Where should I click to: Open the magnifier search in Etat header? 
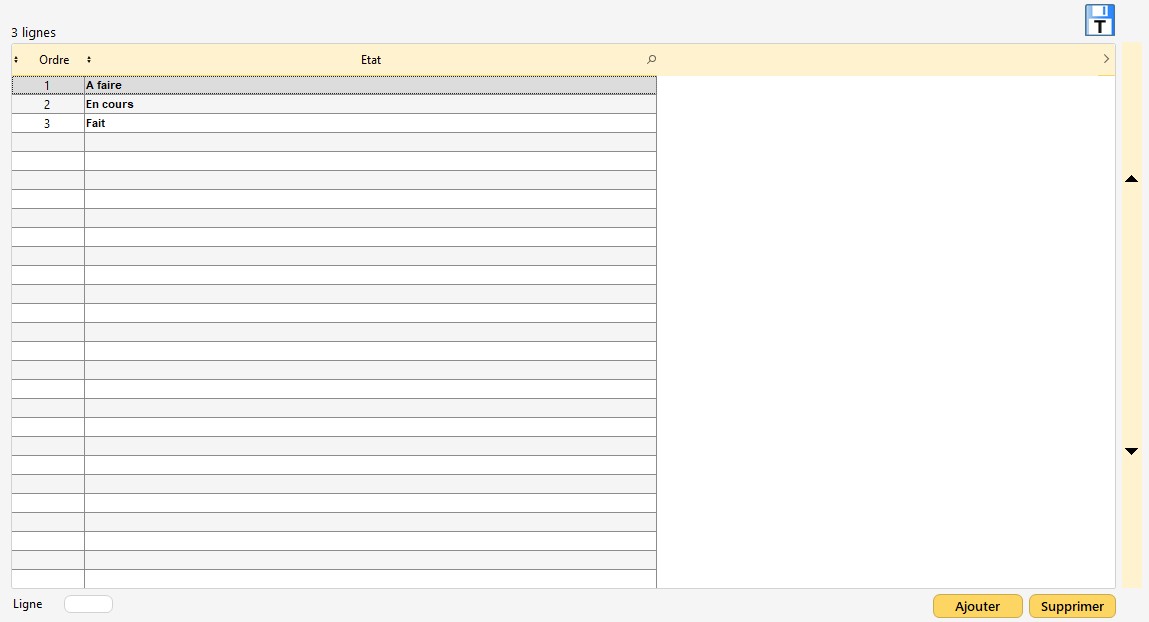(651, 60)
